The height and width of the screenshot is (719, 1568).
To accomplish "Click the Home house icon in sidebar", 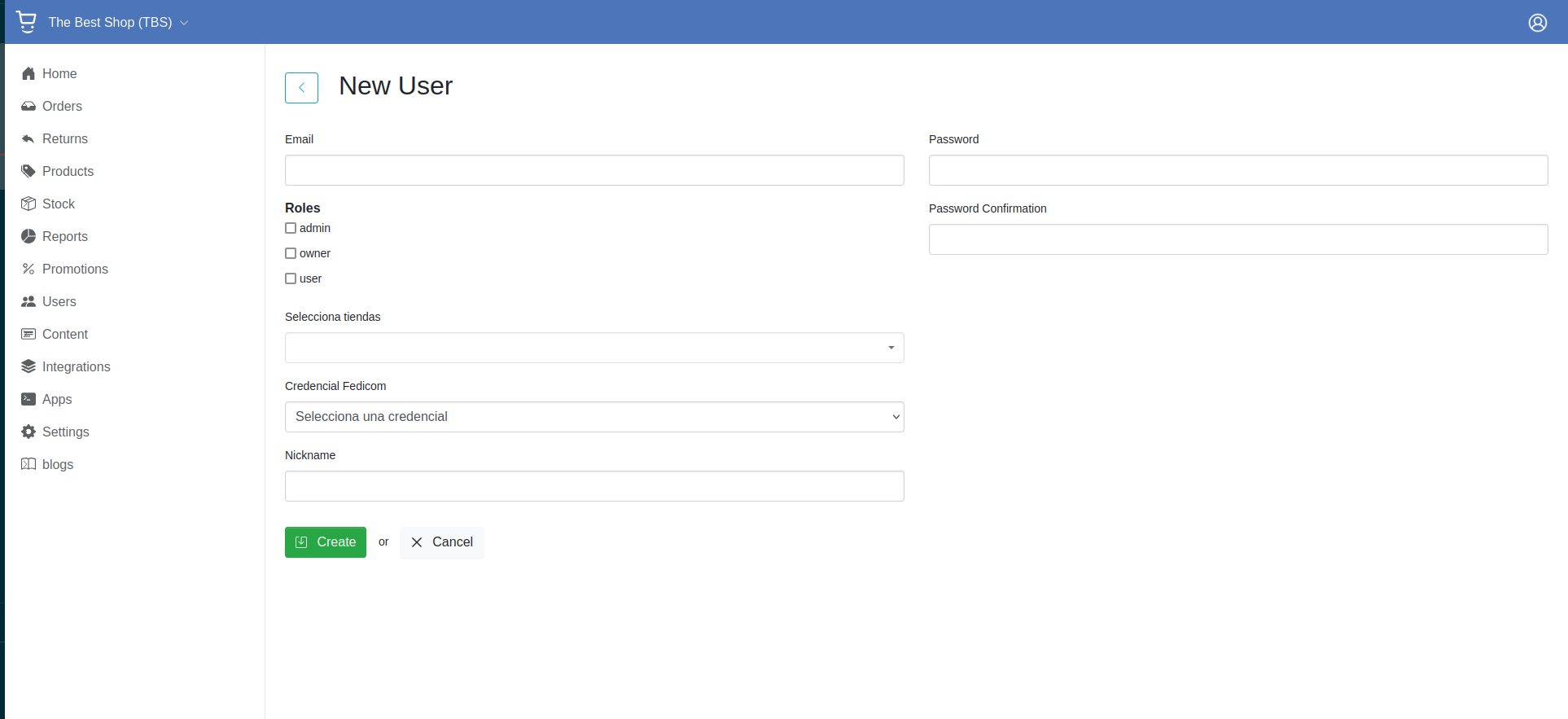I will (28, 73).
